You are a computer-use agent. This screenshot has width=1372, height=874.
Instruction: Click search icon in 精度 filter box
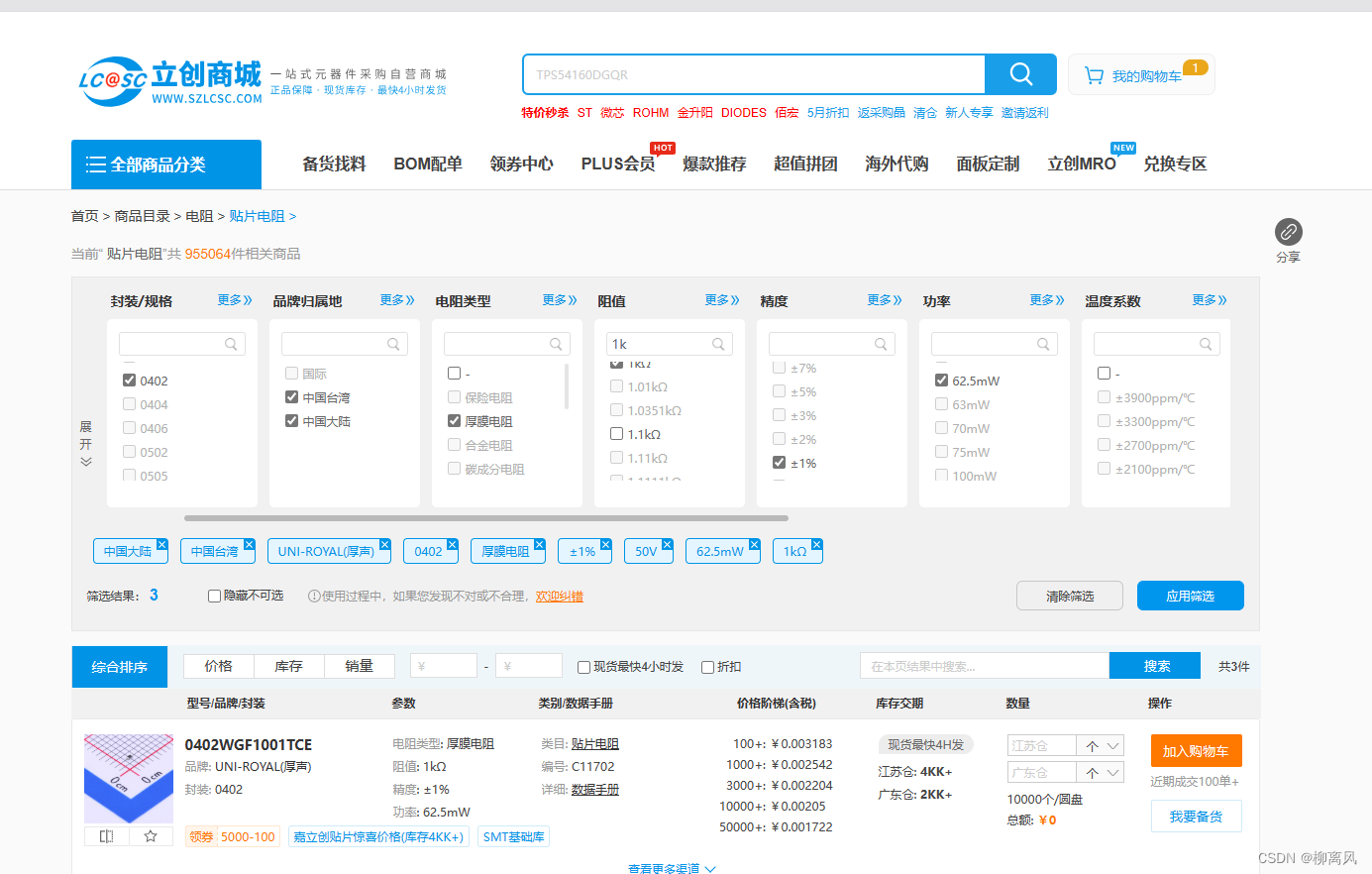[881, 344]
